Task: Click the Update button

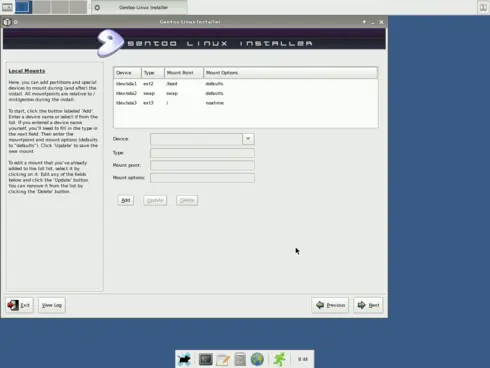Action: pyautogui.click(x=155, y=200)
